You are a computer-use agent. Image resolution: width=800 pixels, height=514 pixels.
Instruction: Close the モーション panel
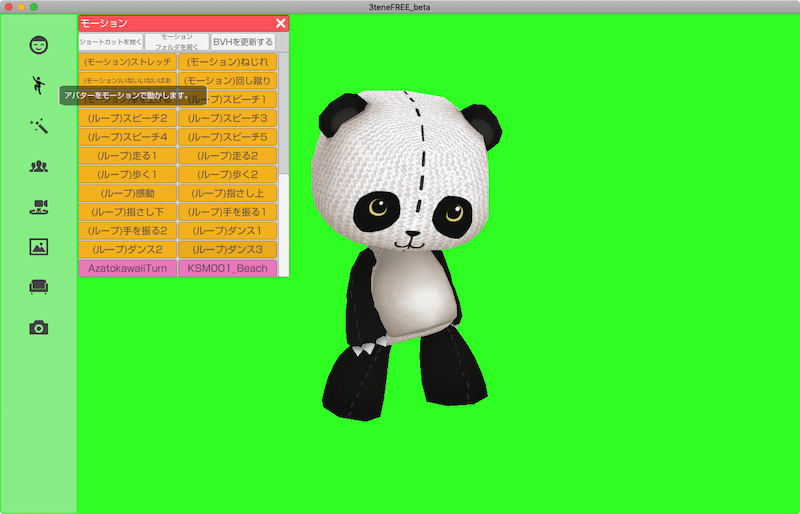click(281, 23)
